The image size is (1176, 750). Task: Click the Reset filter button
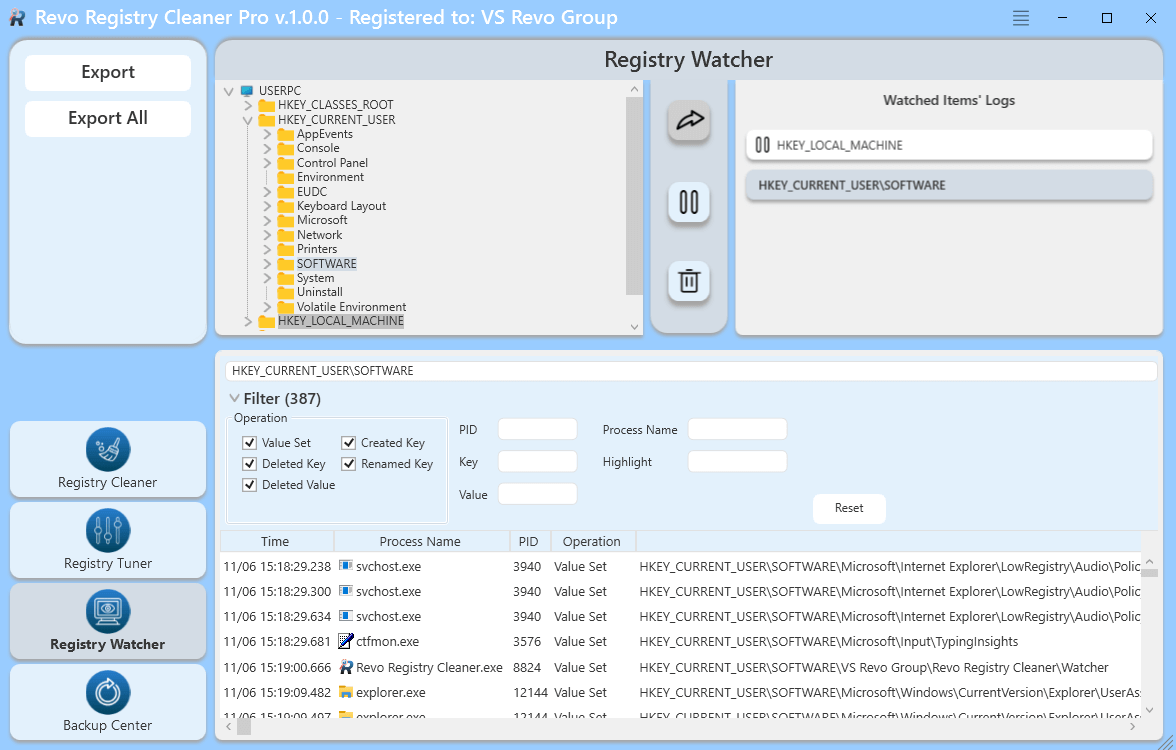point(849,508)
